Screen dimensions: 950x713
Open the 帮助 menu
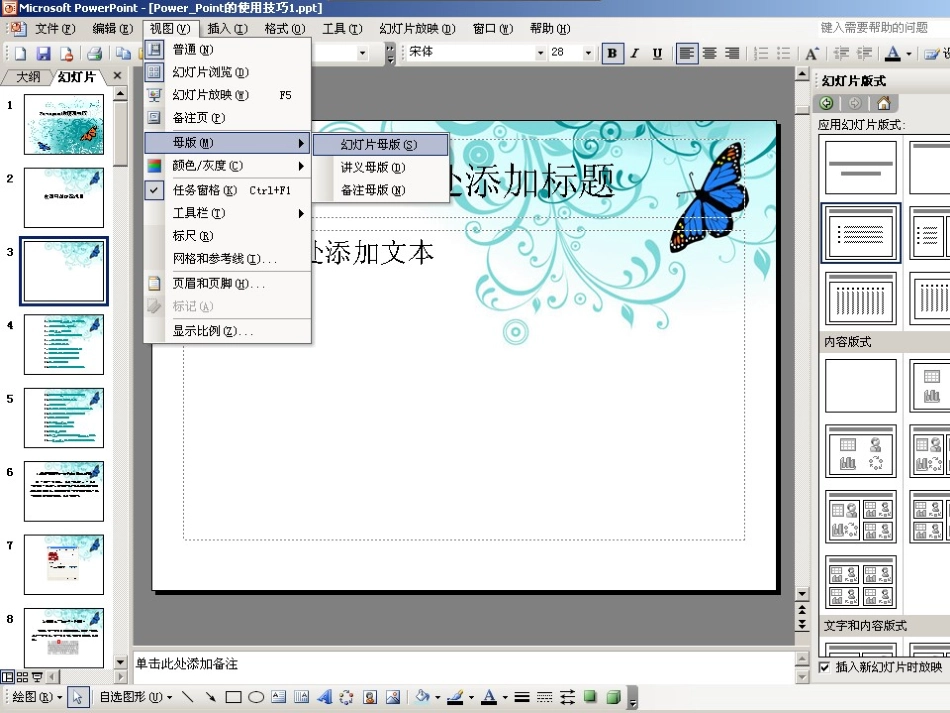pos(550,28)
